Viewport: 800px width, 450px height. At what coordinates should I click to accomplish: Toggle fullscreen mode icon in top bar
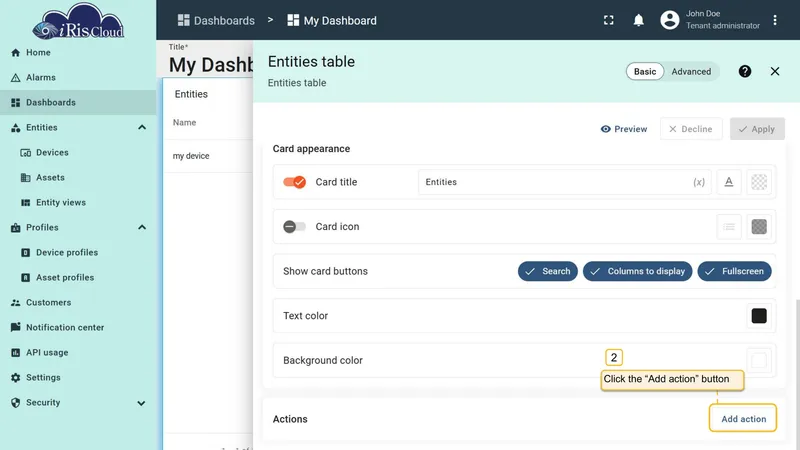click(609, 20)
